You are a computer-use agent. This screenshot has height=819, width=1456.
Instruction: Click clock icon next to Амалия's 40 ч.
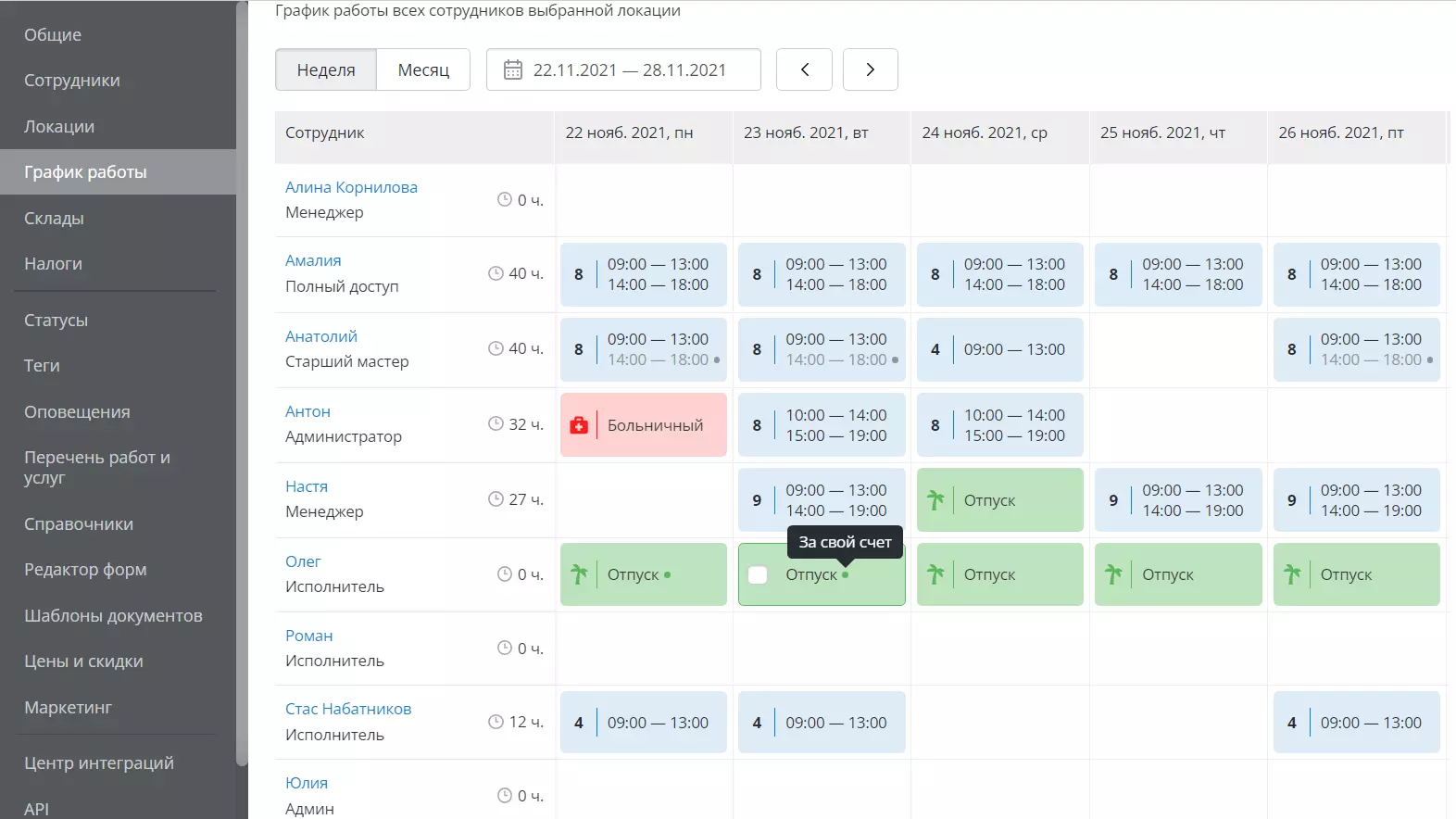496,273
